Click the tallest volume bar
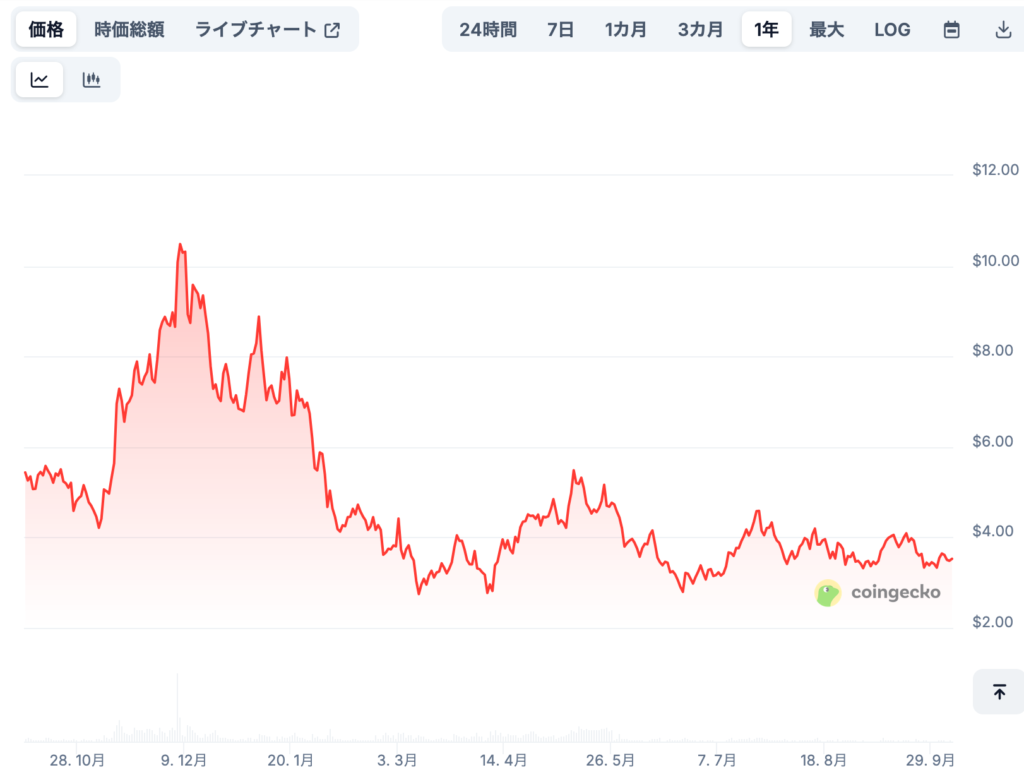The height and width of the screenshot is (782, 1024). [178, 708]
